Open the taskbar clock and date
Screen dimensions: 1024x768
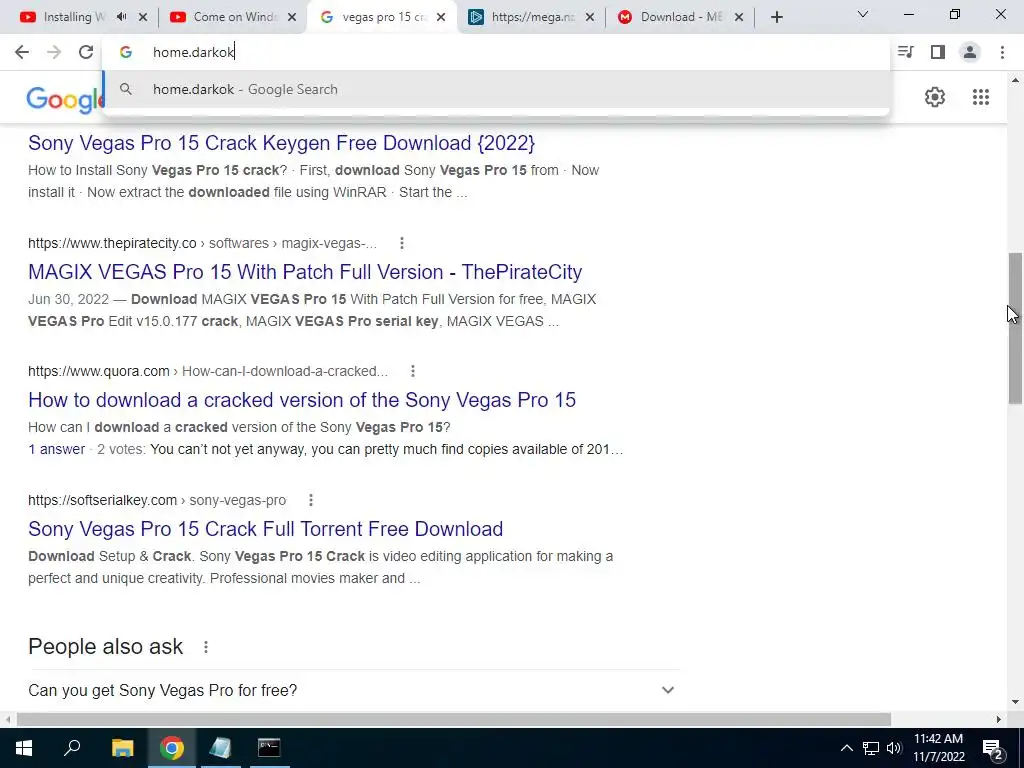tap(938, 748)
